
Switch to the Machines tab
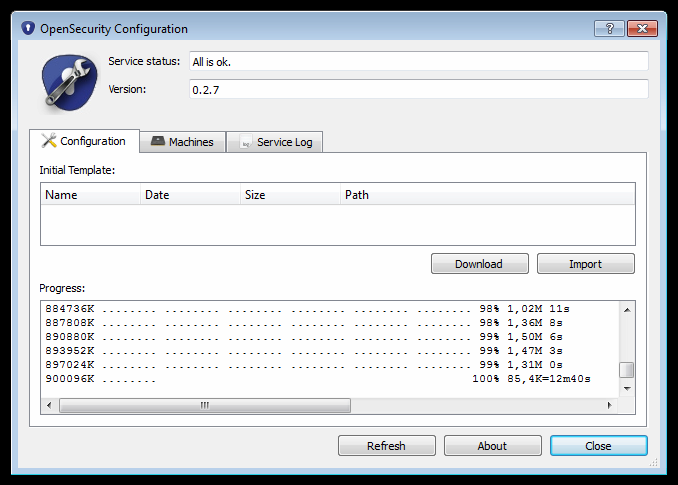click(x=182, y=142)
